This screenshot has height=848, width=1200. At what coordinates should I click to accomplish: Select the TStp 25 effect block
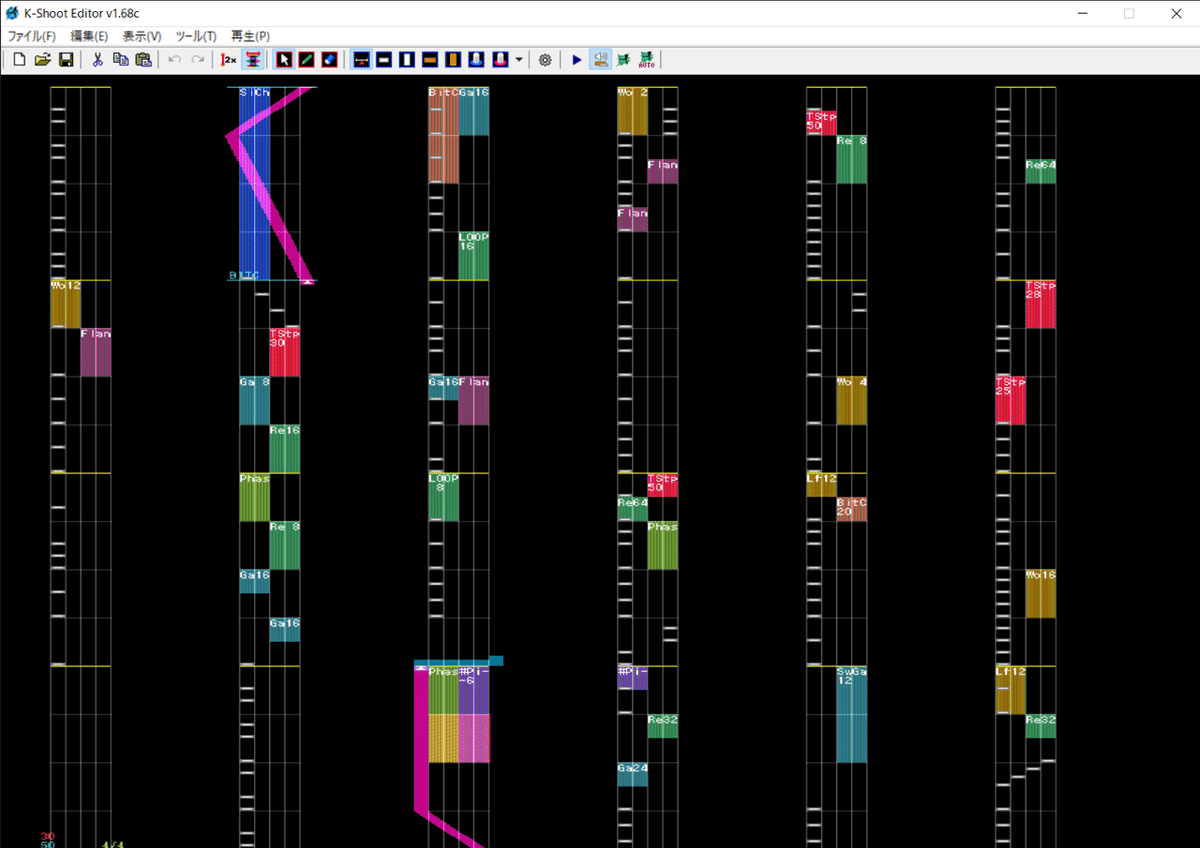click(x=1011, y=400)
